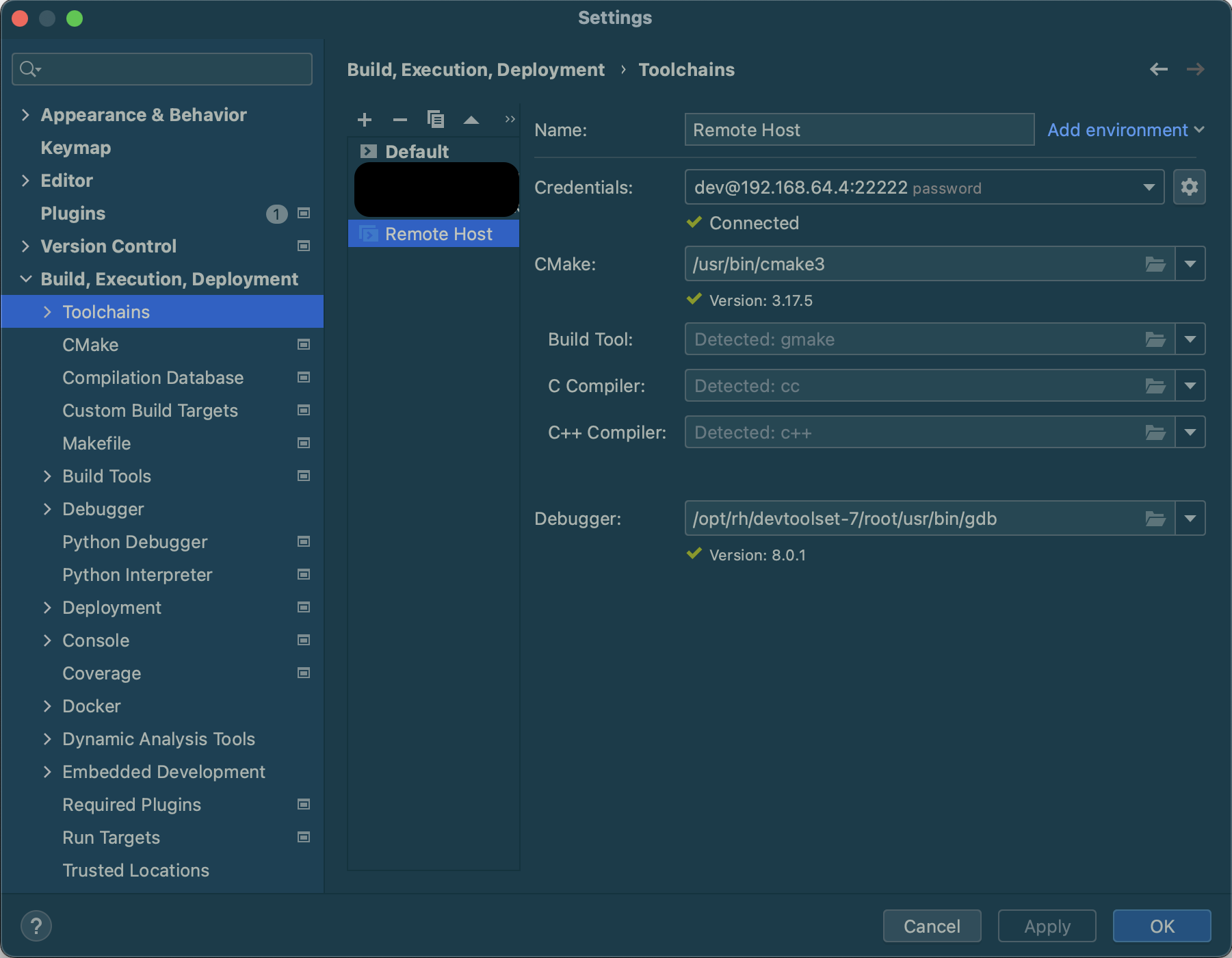Expand Dynamic Analysis Tools node
1232x958 pixels.
point(47,739)
